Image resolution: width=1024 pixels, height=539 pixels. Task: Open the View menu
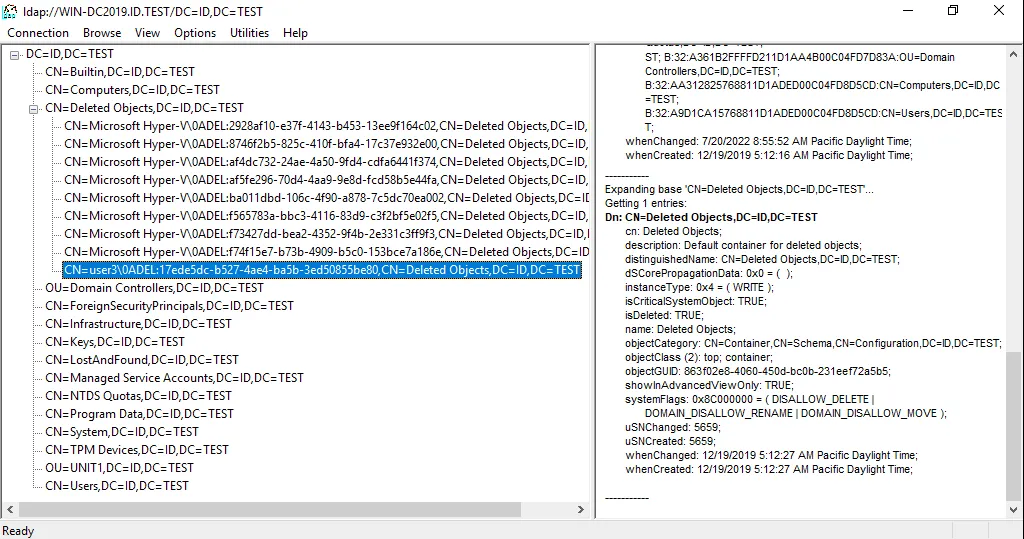(148, 33)
